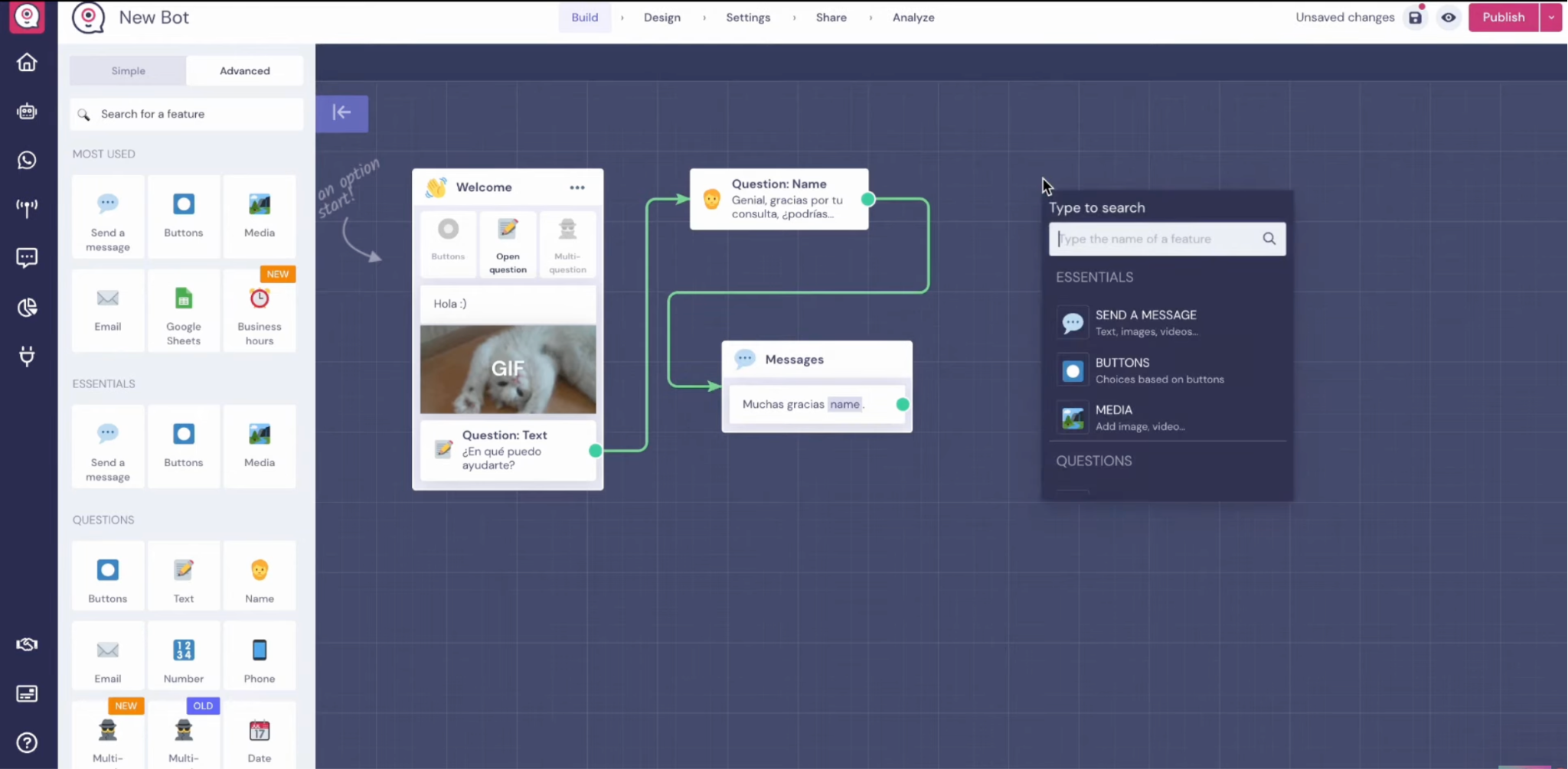Open the WhatsApp icon in sidebar
The width and height of the screenshot is (1568, 769).
coord(27,160)
